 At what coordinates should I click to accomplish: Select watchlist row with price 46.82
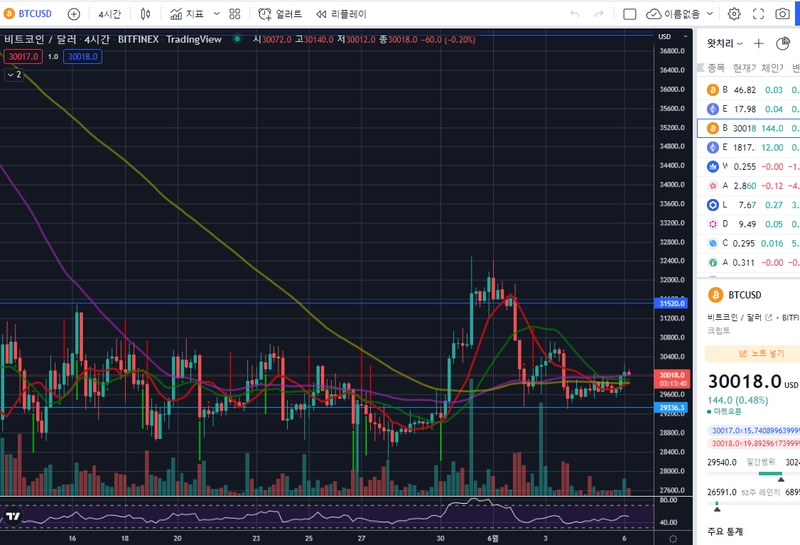tap(748, 90)
